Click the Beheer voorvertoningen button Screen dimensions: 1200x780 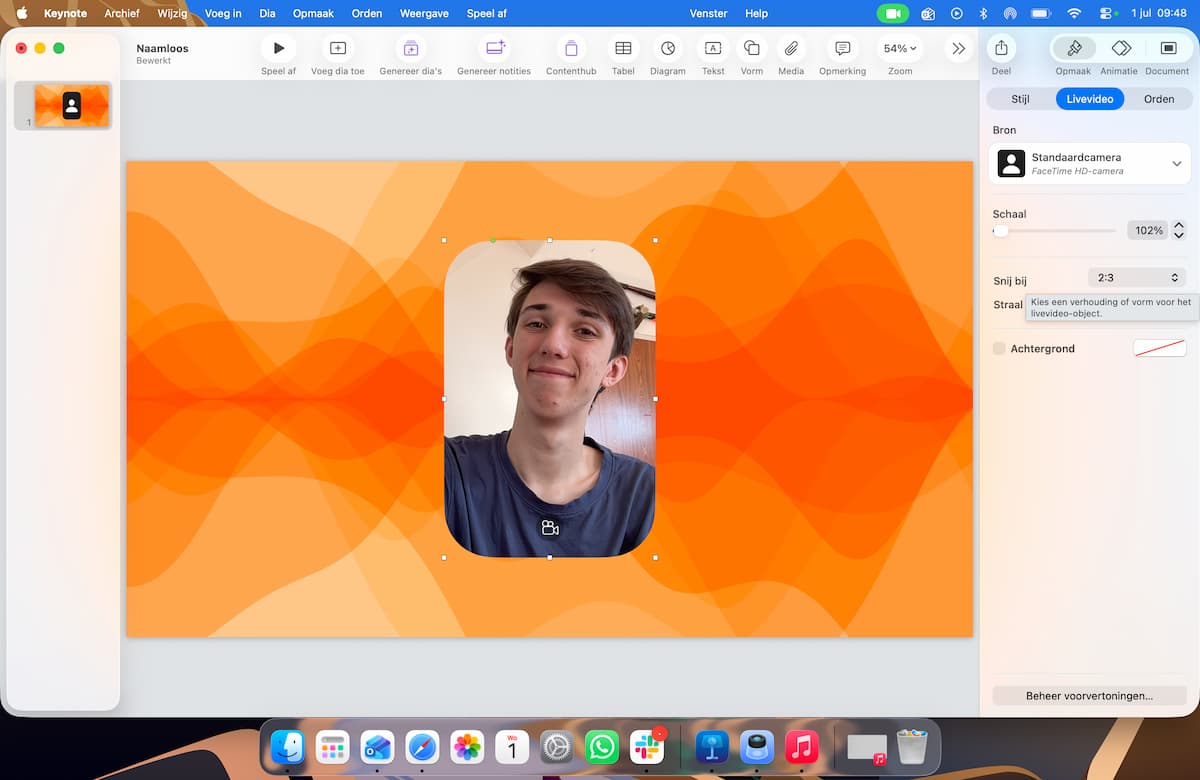point(1089,695)
